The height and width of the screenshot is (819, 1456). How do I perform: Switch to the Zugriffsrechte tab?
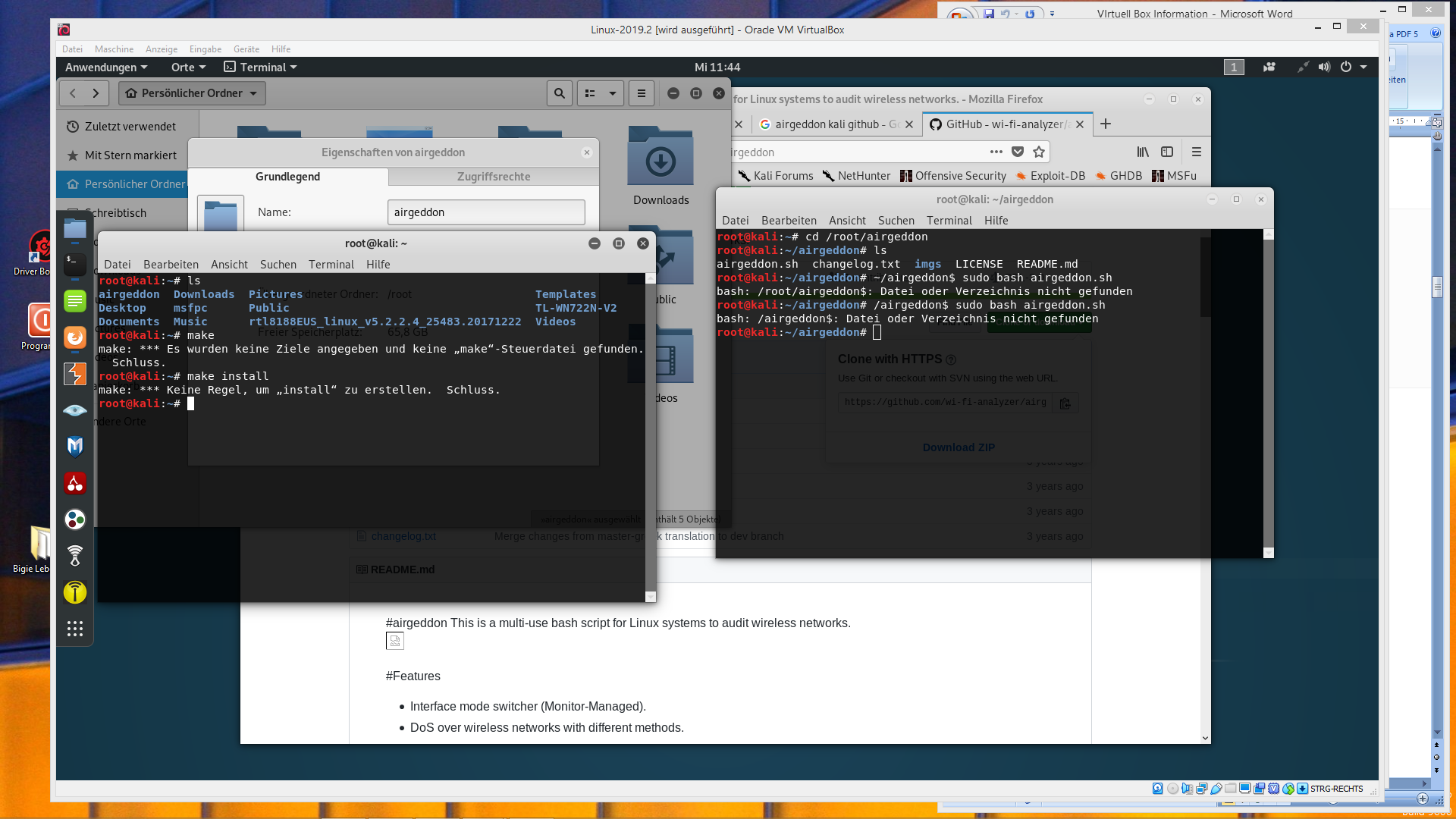click(494, 176)
